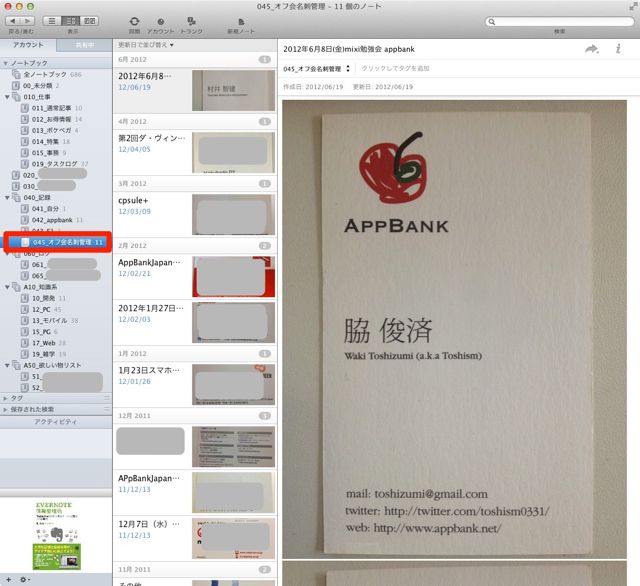Viewport: 640px width, 586px height.
Task: Click the 010_仕事 stack icon
Action: pyautogui.click(x=16, y=97)
